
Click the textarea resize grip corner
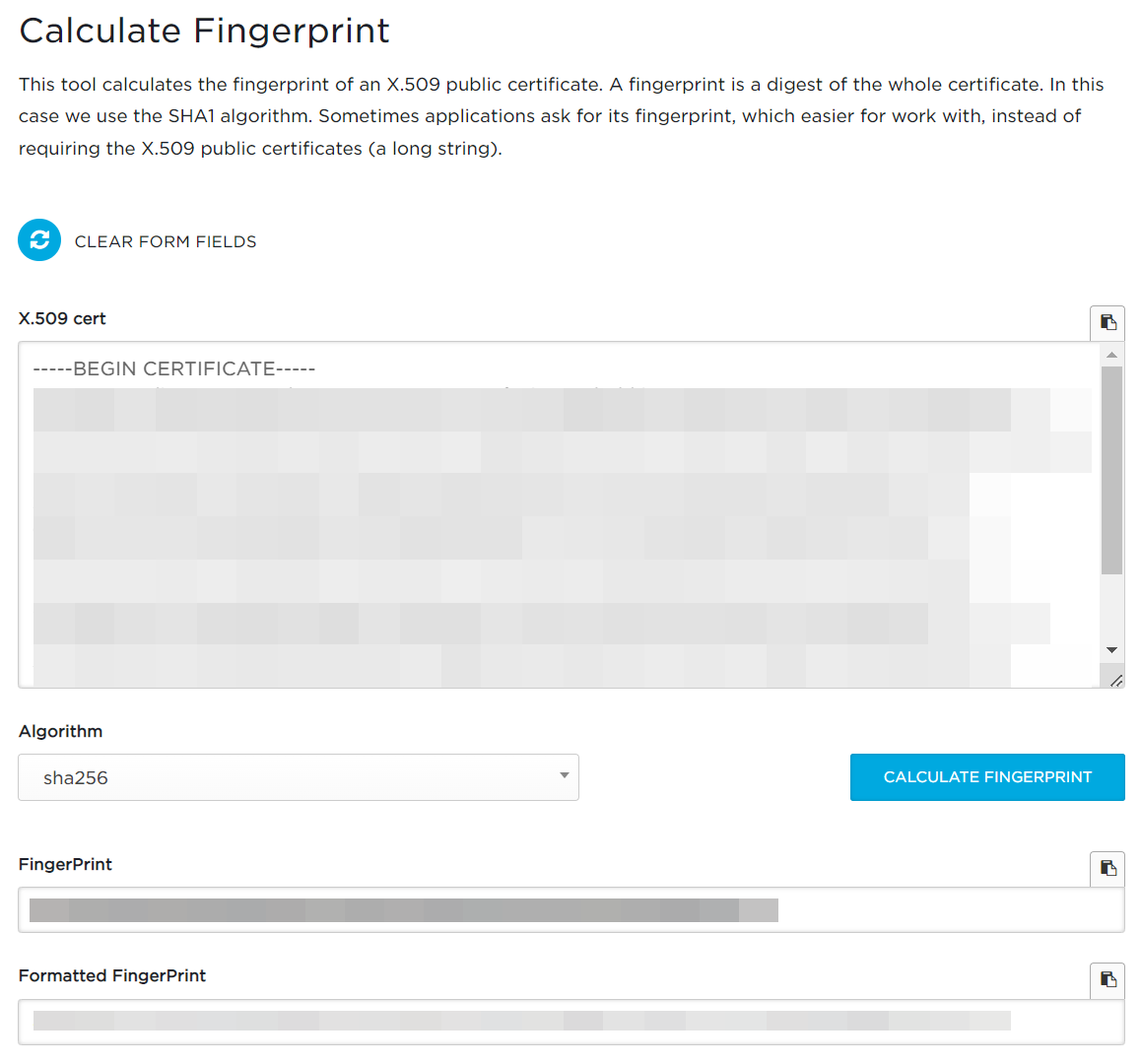[1117, 681]
